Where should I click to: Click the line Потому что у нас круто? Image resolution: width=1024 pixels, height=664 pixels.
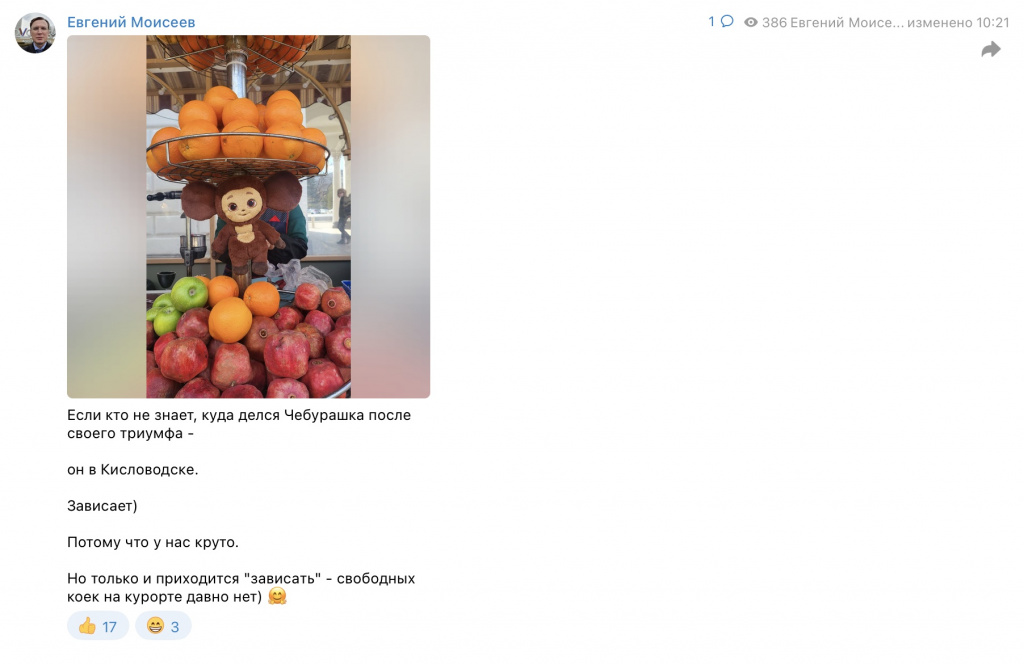tap(153, 542)
